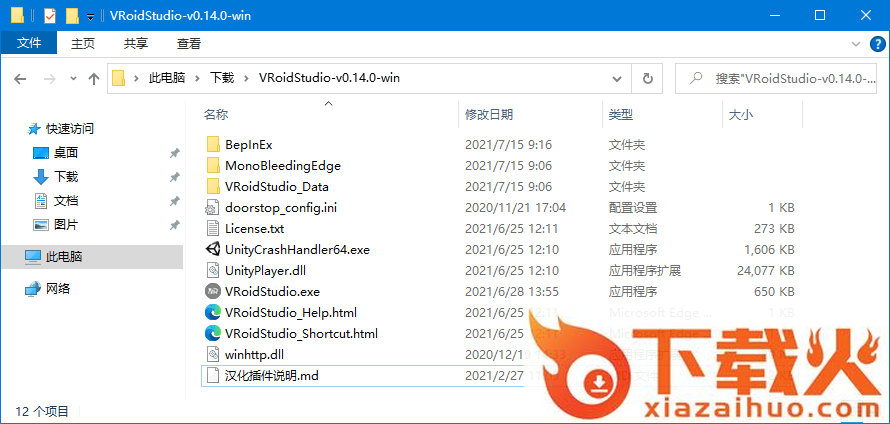The image size is (890, 424).
Task: Click the VRoidStudio-v0.14.0-win breadcrumb segment
Action: [329, 78]
